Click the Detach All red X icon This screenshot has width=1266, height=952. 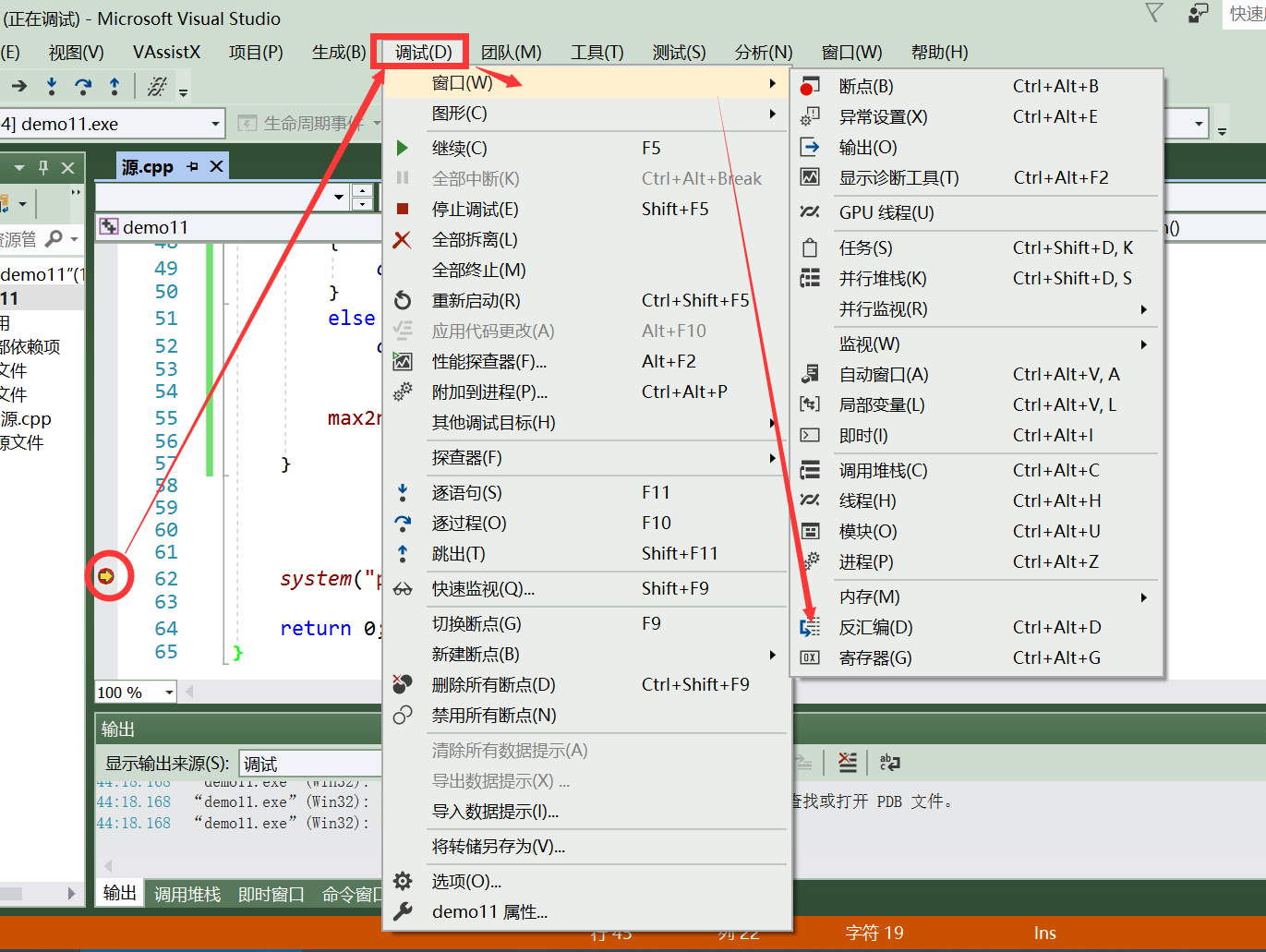click(402, 240)
